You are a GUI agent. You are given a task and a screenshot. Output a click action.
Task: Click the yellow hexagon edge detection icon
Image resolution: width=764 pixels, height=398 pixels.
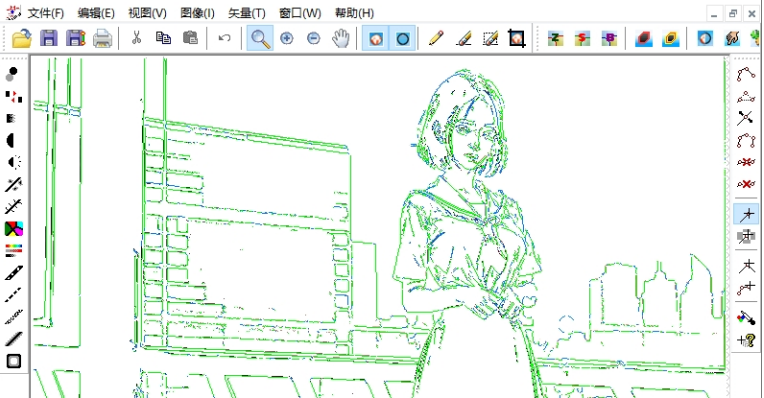tap(670, 38)
